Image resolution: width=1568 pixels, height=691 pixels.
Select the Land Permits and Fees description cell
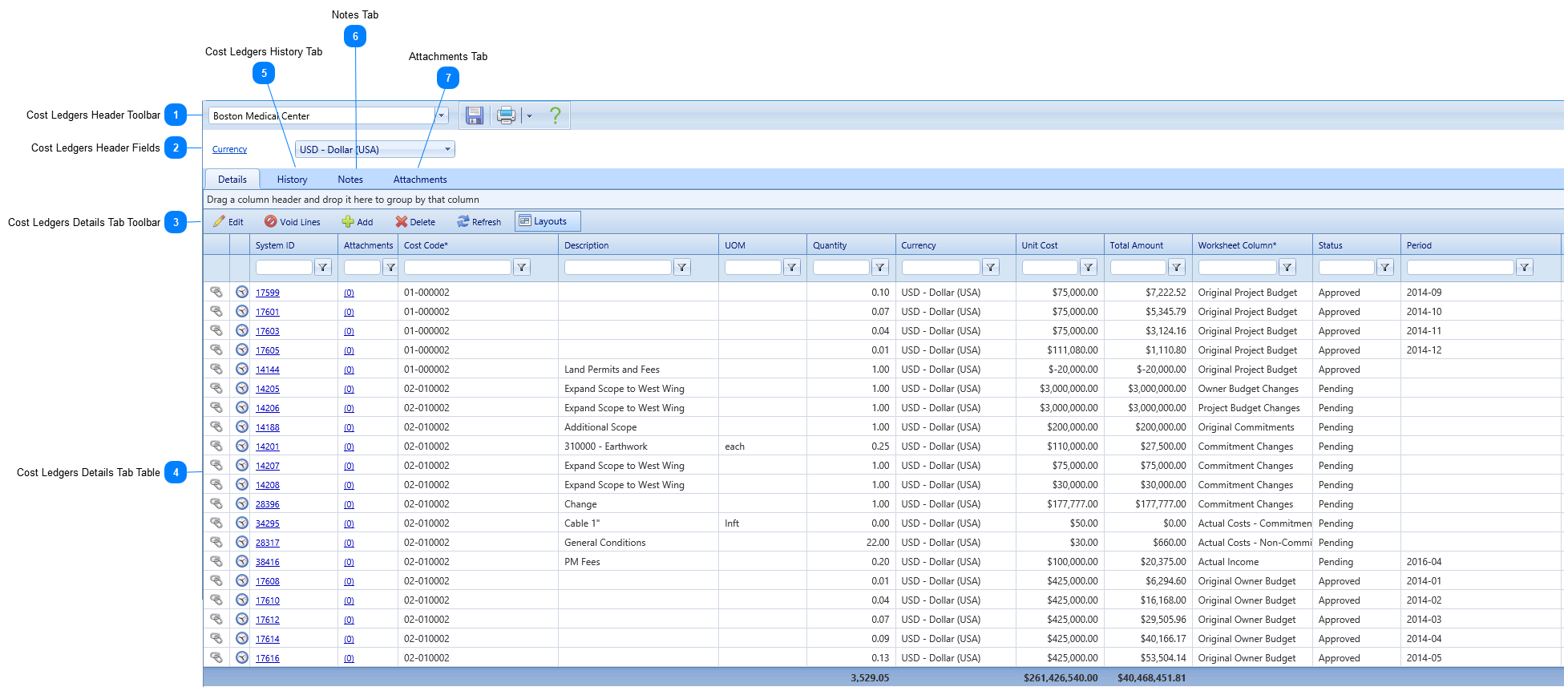(x=638, y=370)
